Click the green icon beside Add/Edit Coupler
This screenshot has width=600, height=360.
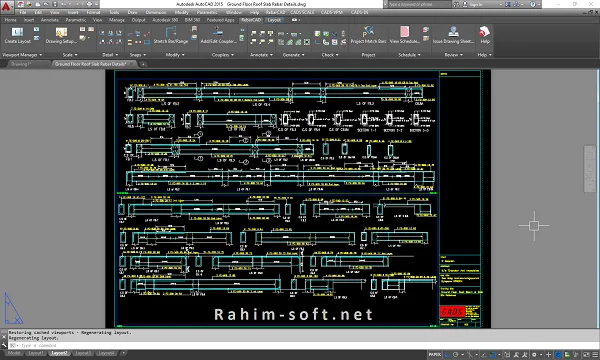pyautogui.click(x=241, y=37)
